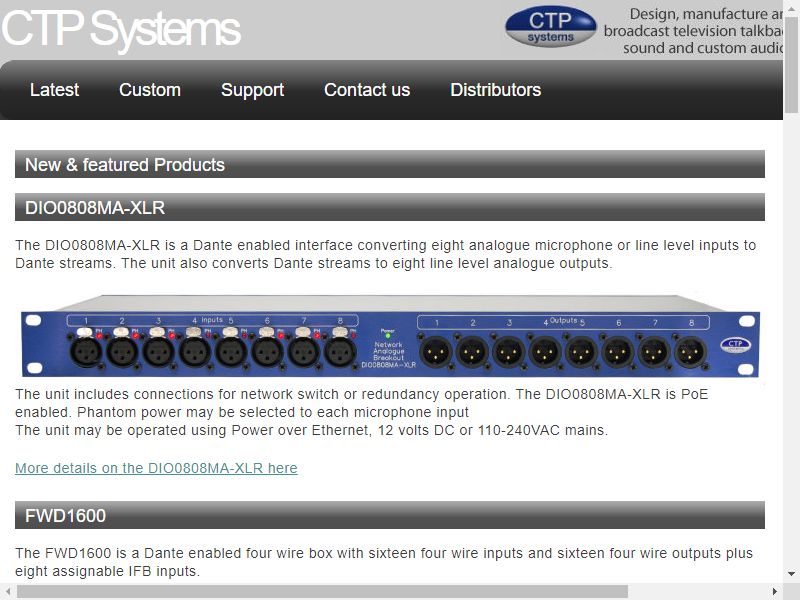Click the vertical scrollbar thumb
The width and height of the screenshot is (800, 600).
pos(791,65)
